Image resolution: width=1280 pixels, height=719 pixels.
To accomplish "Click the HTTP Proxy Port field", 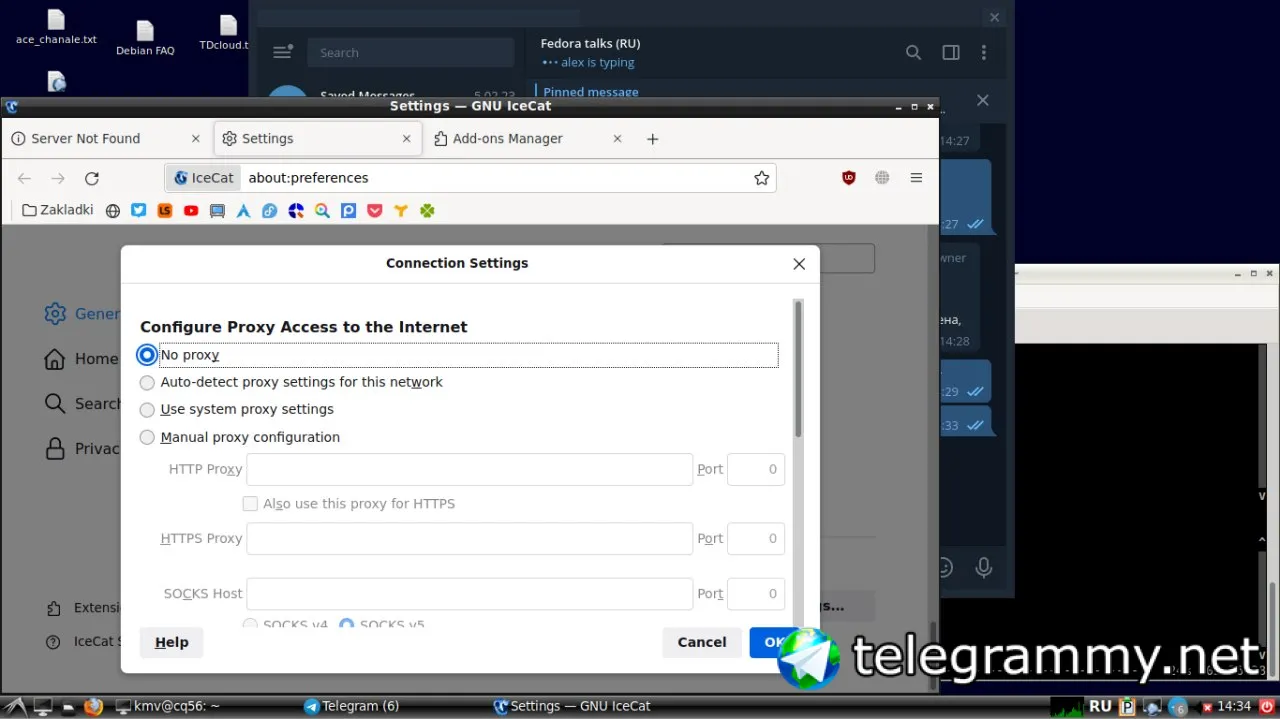I will tap(756, 469).
